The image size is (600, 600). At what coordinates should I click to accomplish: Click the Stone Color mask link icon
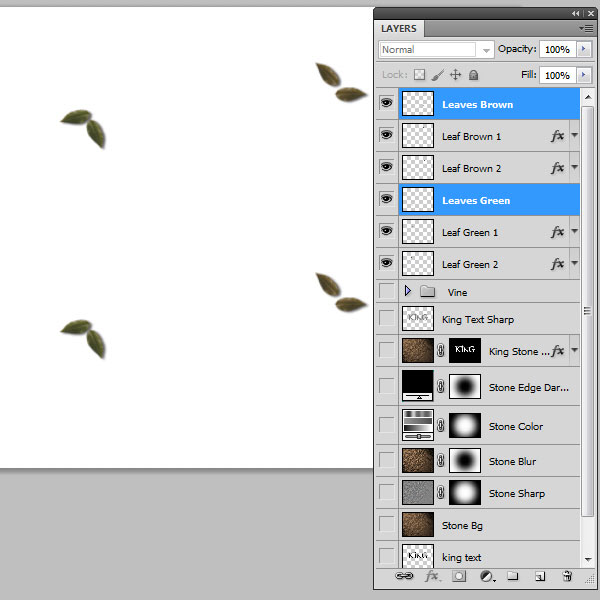tap(440, 425)
